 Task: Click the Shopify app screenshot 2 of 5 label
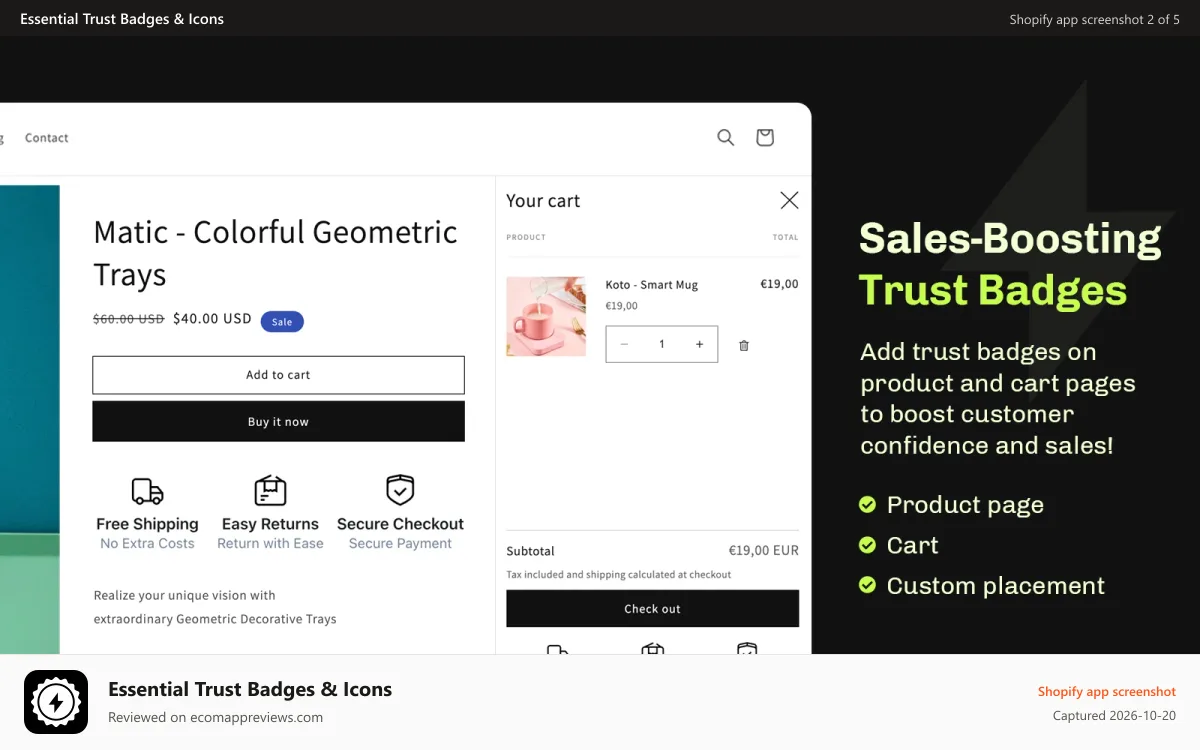point(1094,19)
